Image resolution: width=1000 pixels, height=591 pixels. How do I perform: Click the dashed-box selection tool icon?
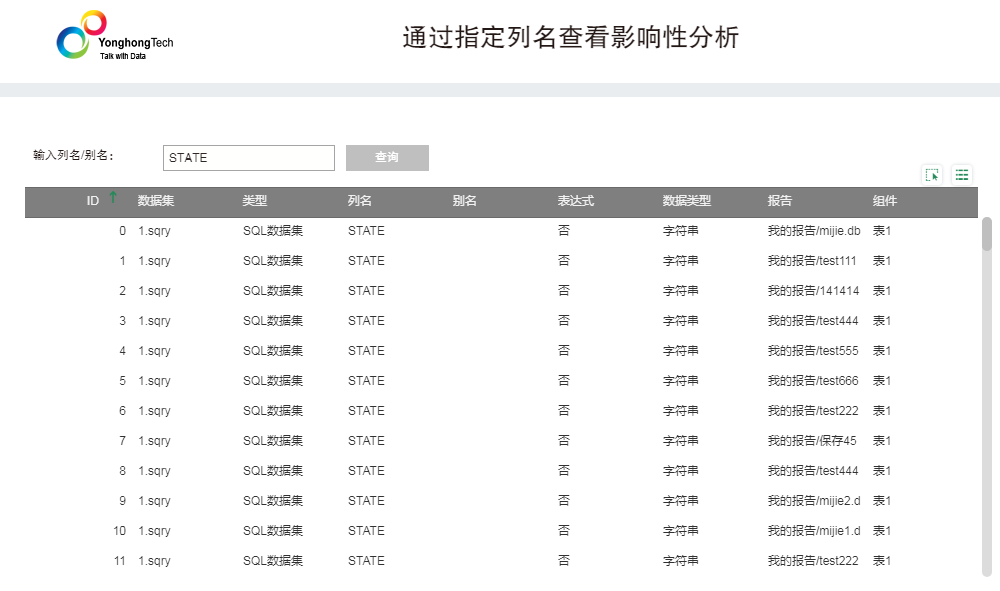tap(932, 174)
